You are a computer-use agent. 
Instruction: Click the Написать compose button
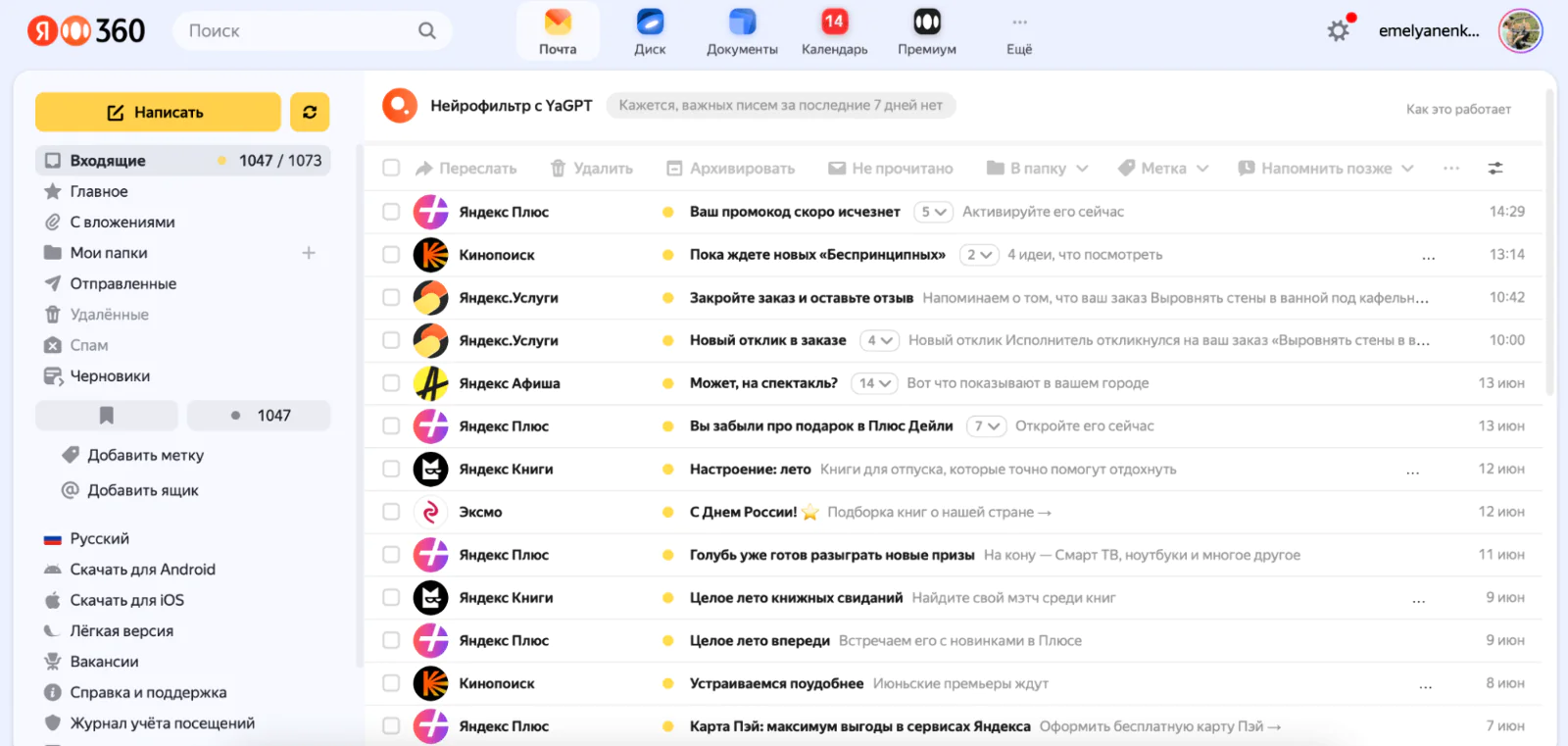[x=158, y=113]
